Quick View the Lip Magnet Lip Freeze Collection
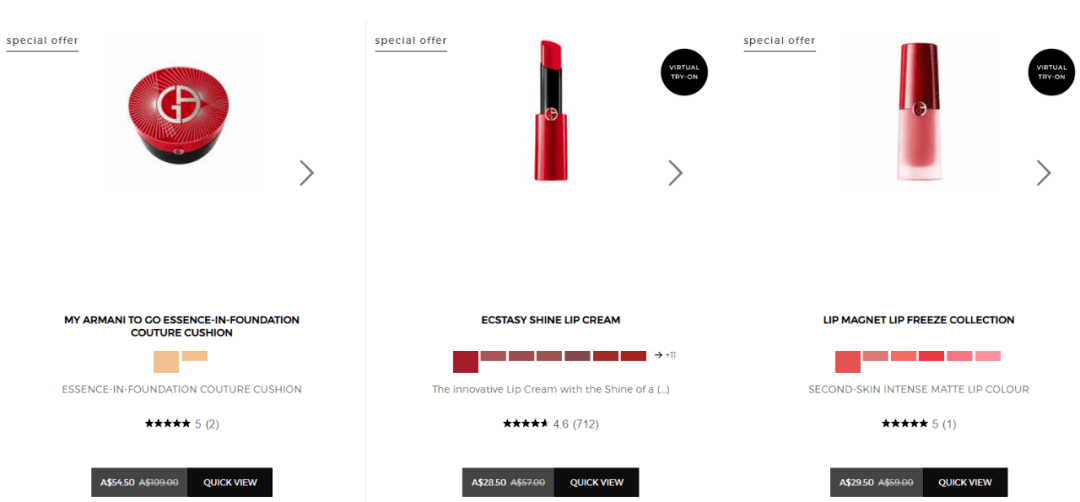Screen dimensions: 1080x502 [965, 482]
